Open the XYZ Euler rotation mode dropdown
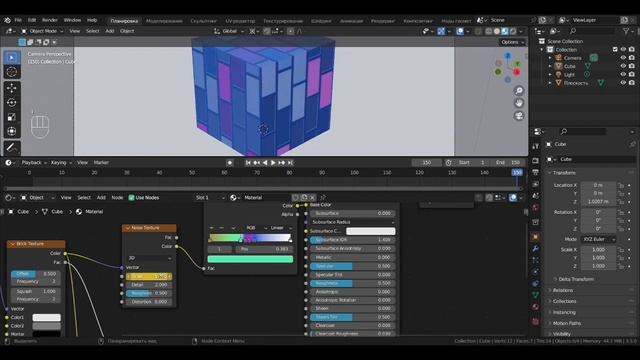 598,239
